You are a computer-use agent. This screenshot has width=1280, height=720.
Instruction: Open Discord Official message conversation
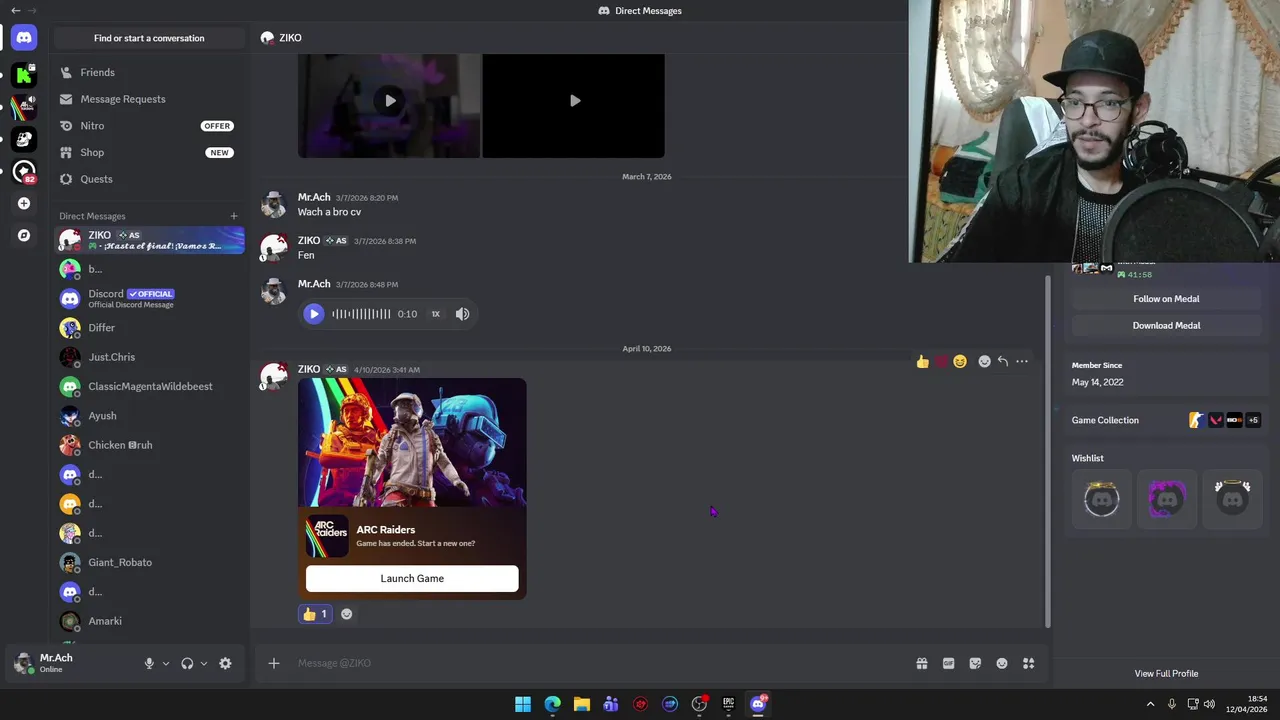(149, 298)
